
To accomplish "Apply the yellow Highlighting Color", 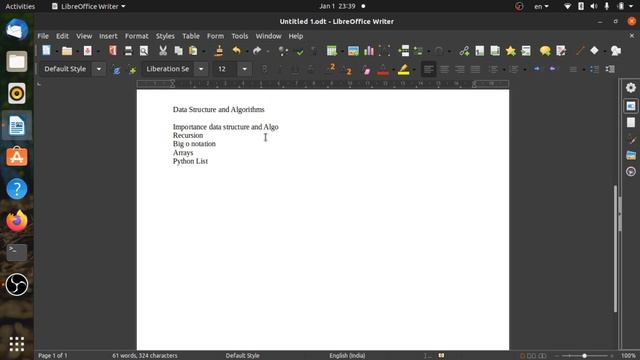I will coord(404,70).
